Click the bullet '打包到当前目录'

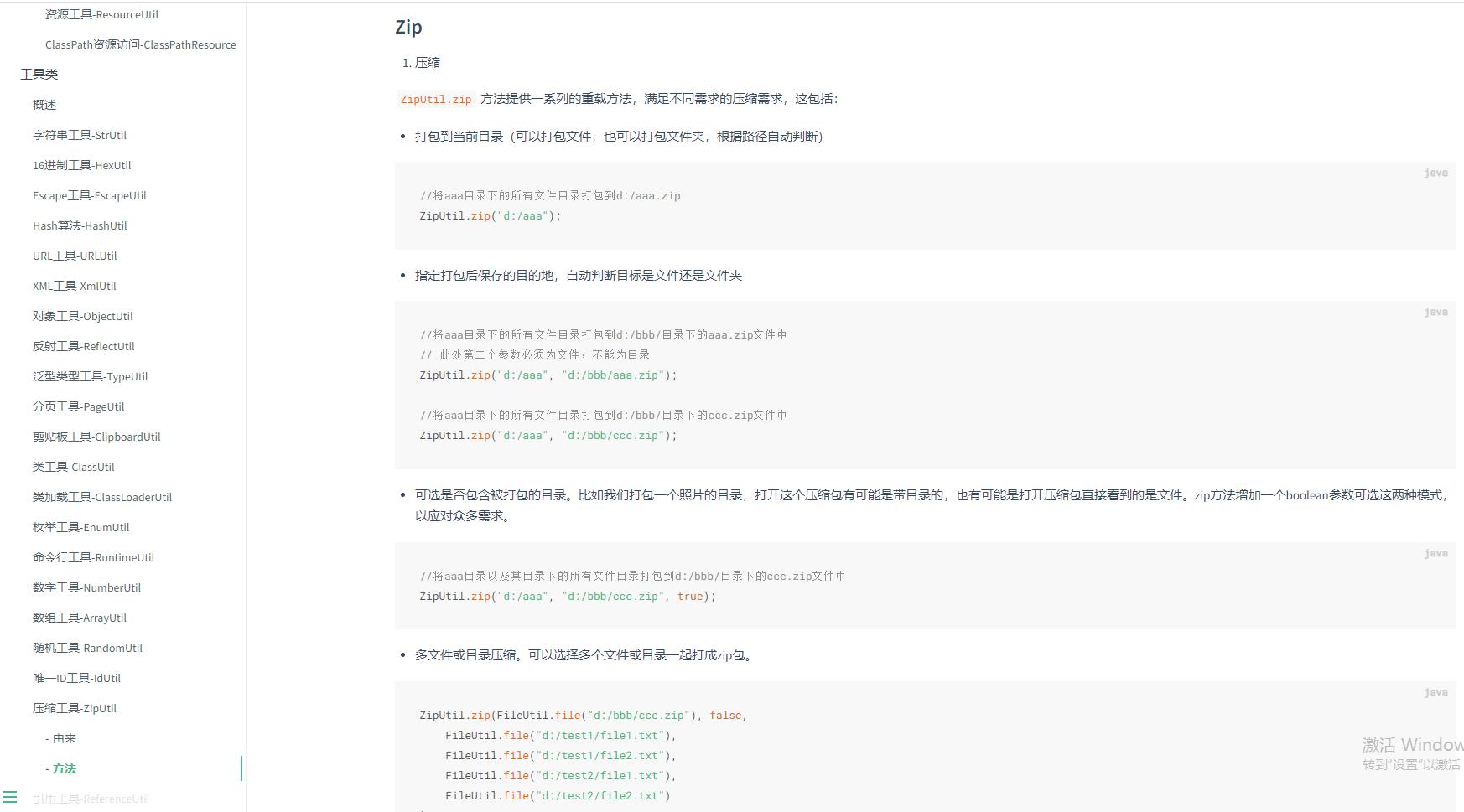click(620, 137)
